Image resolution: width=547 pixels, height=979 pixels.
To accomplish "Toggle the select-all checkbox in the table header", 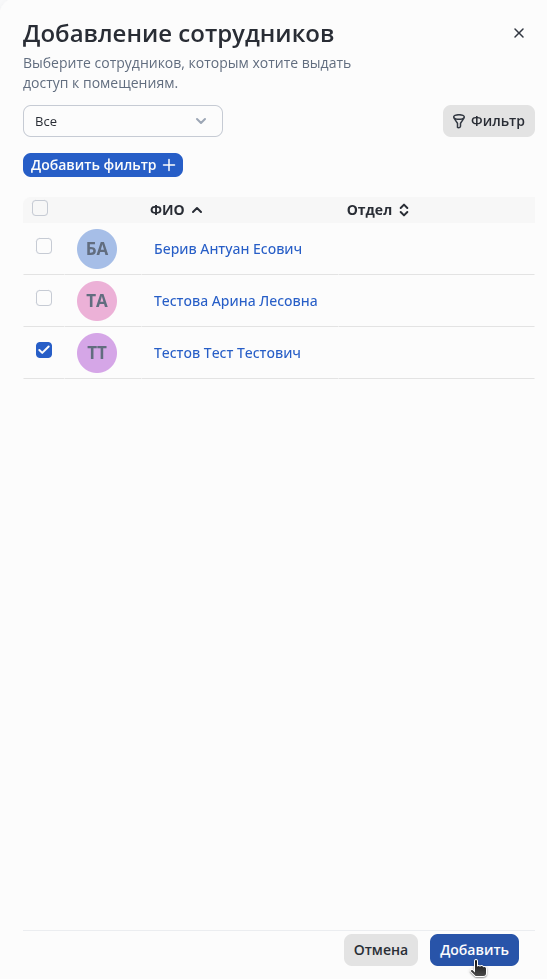I will point(40,208).
